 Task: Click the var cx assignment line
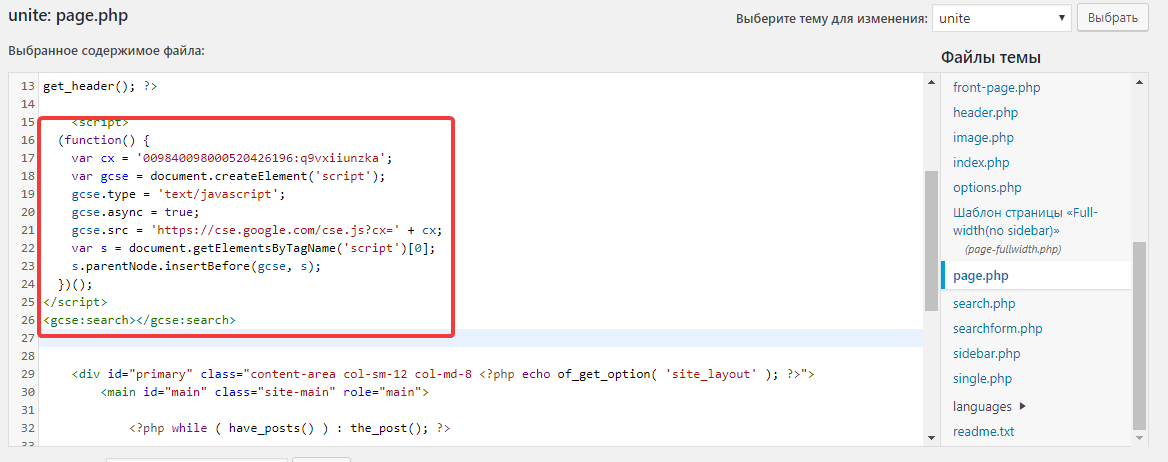[232, 158]
